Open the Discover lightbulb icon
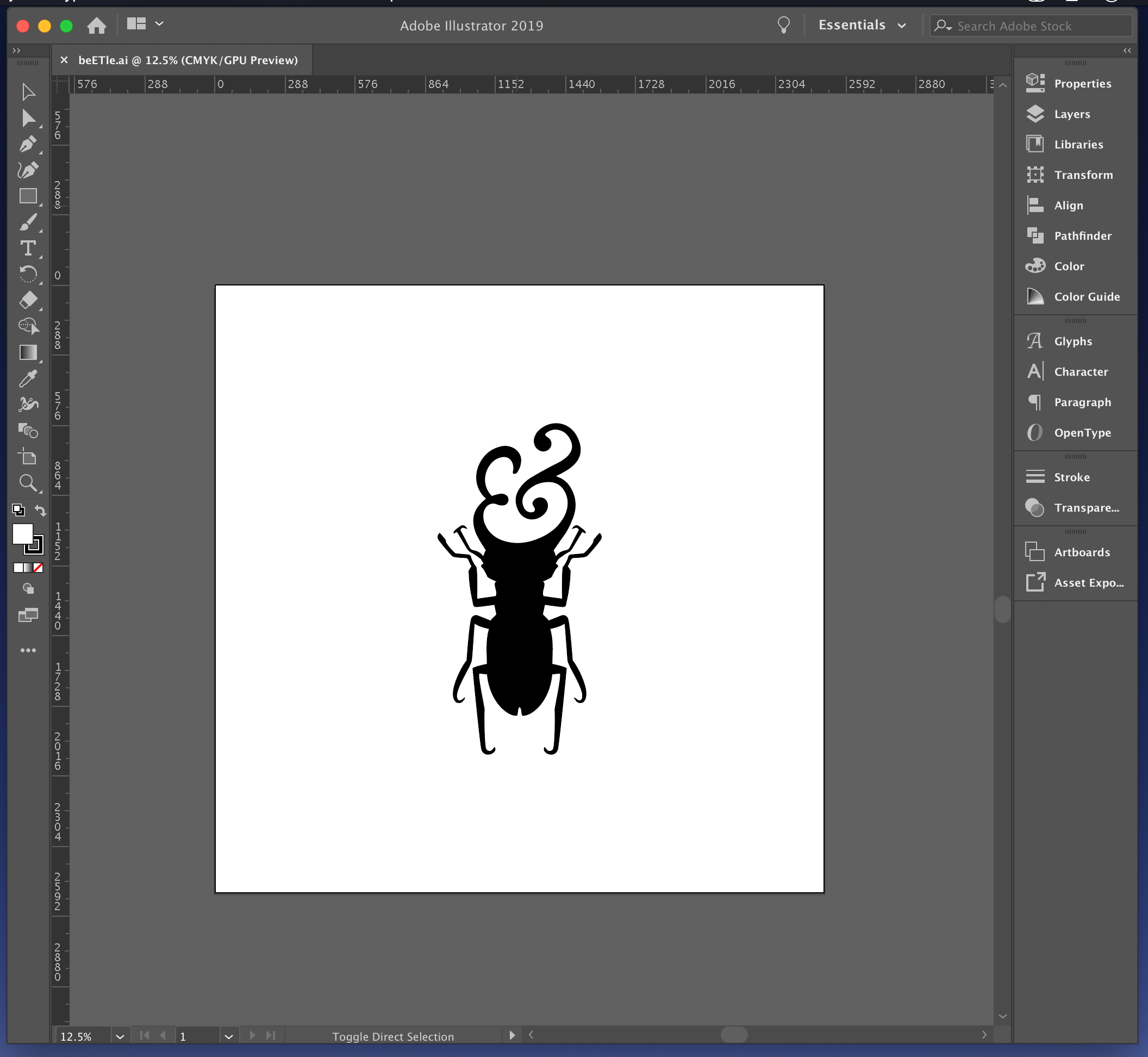Viewport: 1148px width, 1057px height. [x=783, y=24]
